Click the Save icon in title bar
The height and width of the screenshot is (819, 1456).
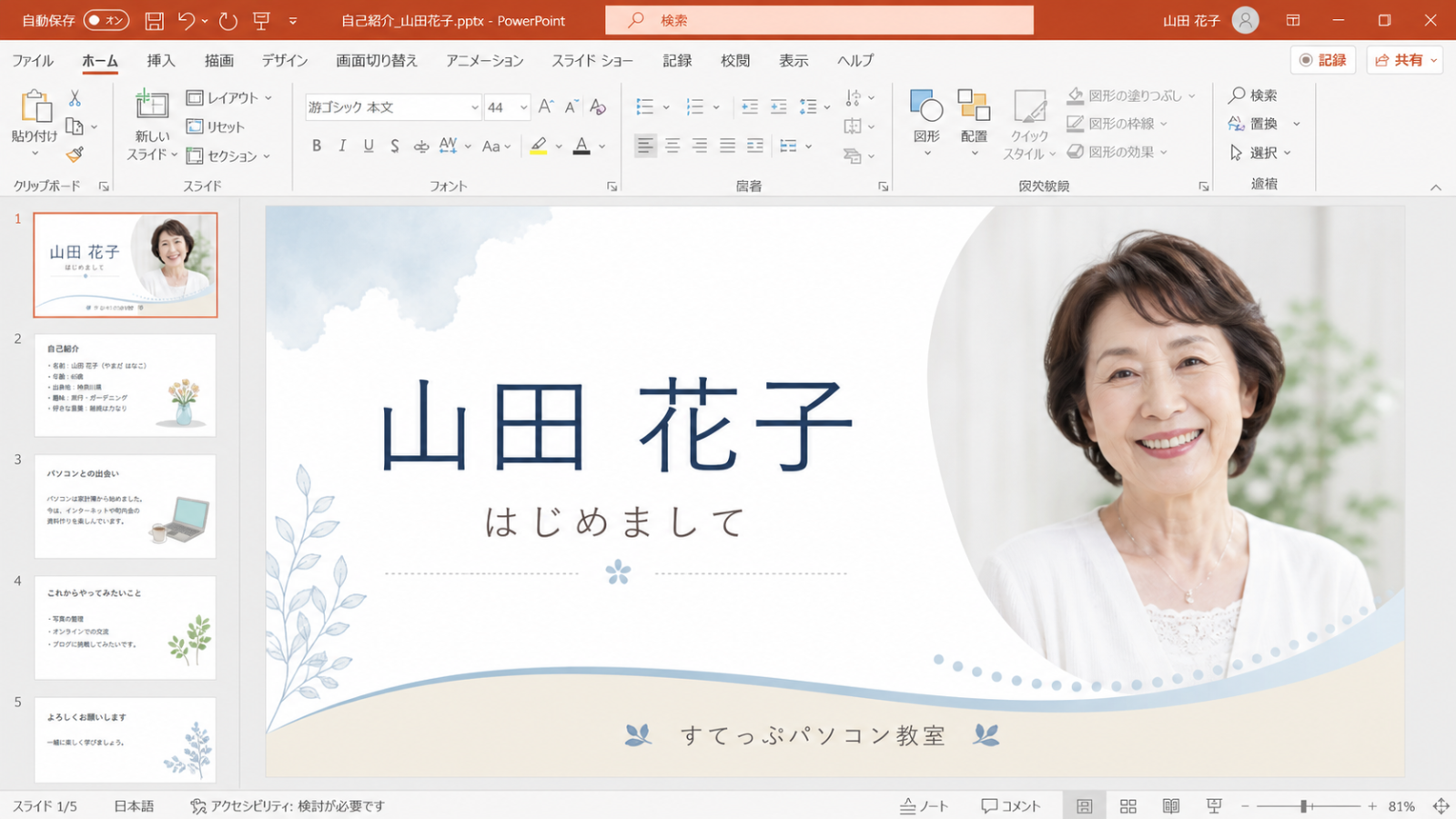[155, 20]
